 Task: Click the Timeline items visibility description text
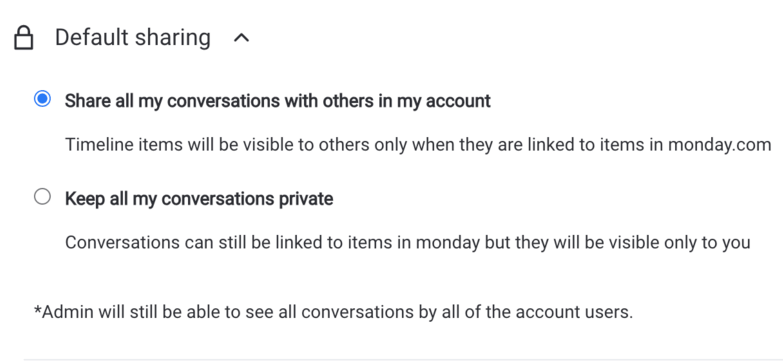coord(418,145)
